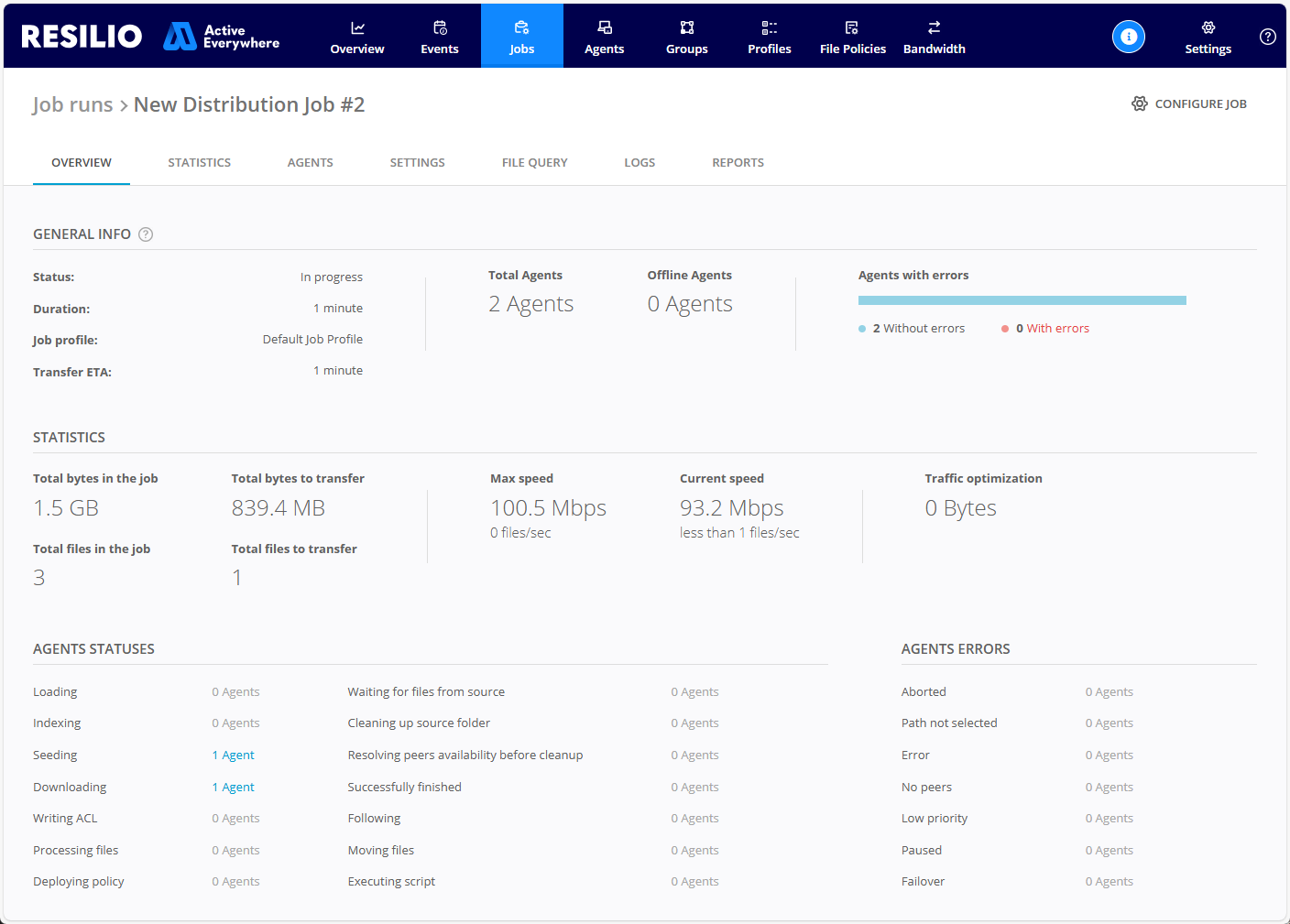Go back to Job runs breadcrumb
The height and width of the screenshot is (924, 1290).
pos(72,103)
